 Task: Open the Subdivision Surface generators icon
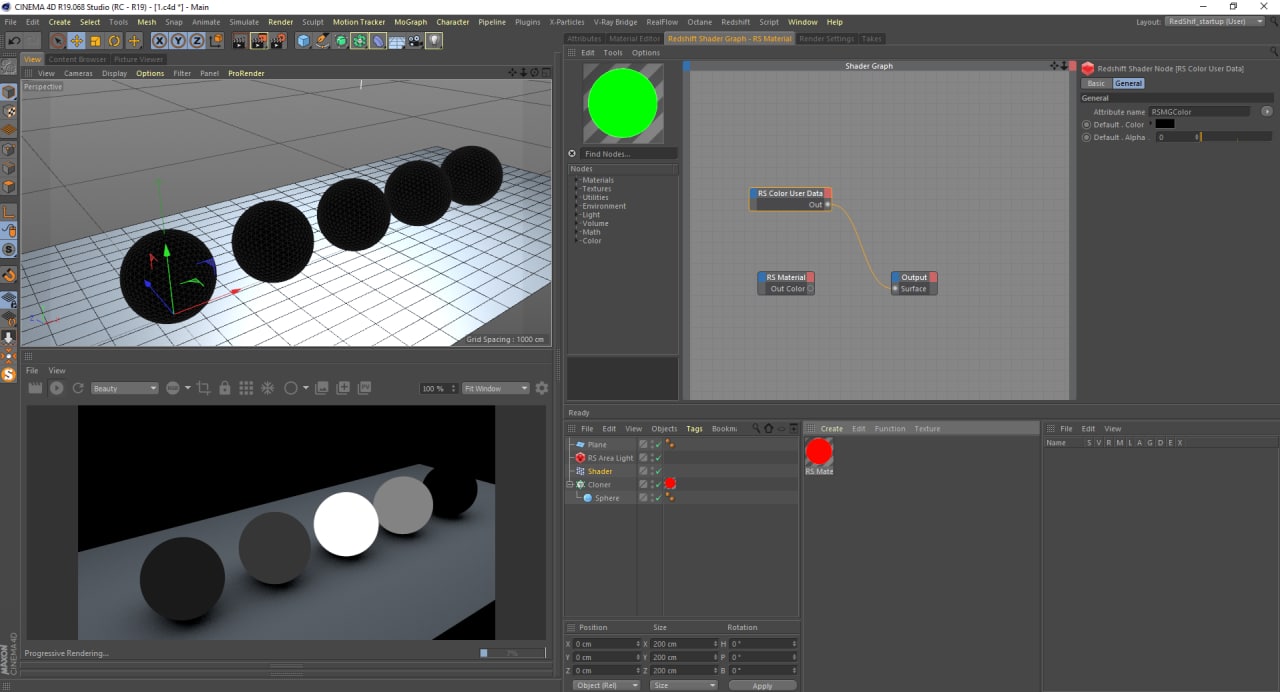point(341,41)
